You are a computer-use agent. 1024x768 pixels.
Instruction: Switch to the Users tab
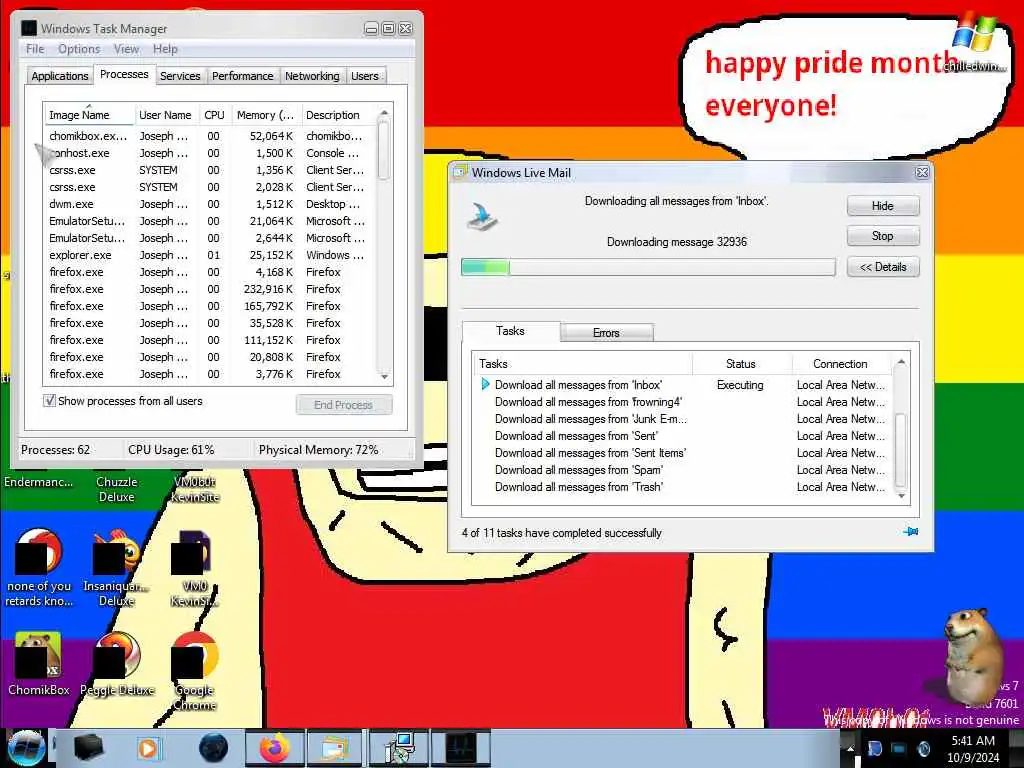(364, 76)
